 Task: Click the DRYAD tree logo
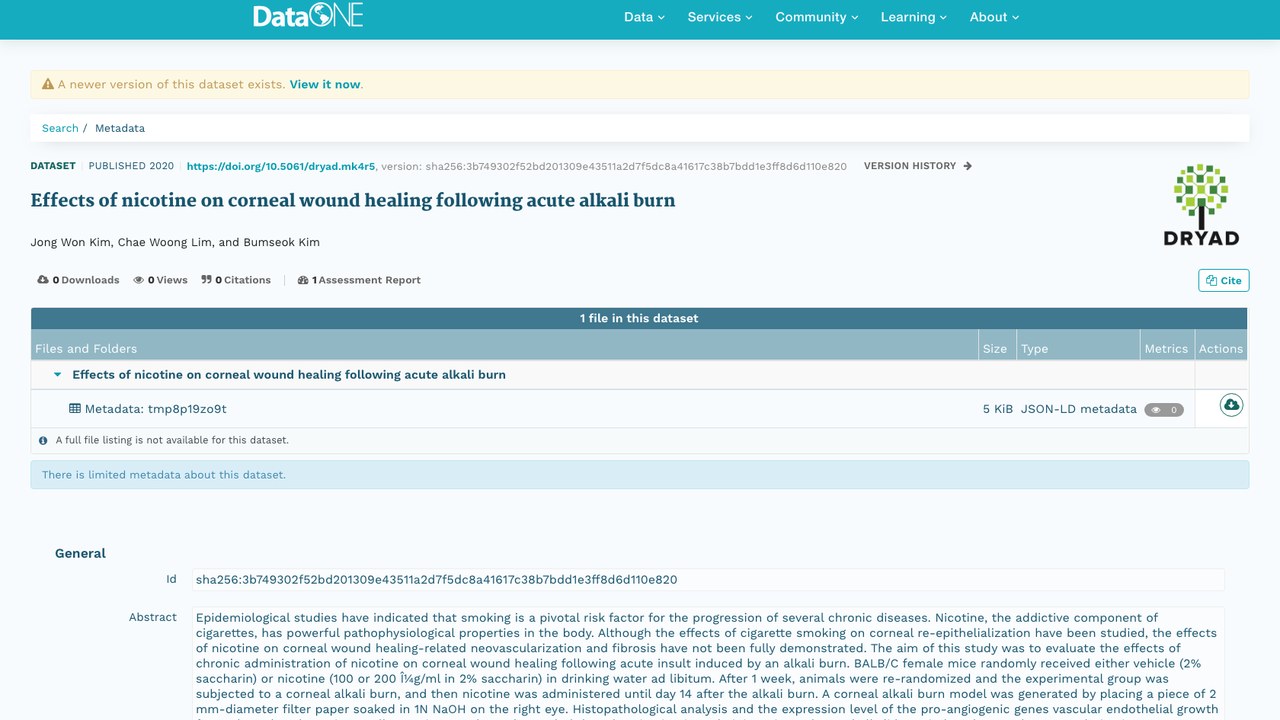coord(1201,205)
